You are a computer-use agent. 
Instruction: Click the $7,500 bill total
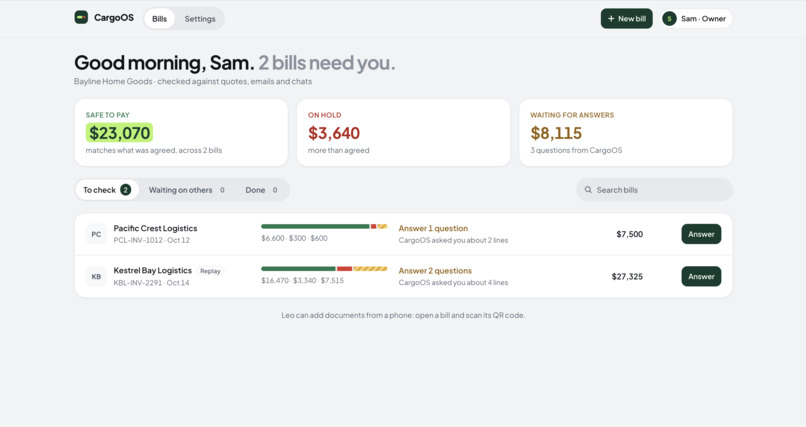630,234
